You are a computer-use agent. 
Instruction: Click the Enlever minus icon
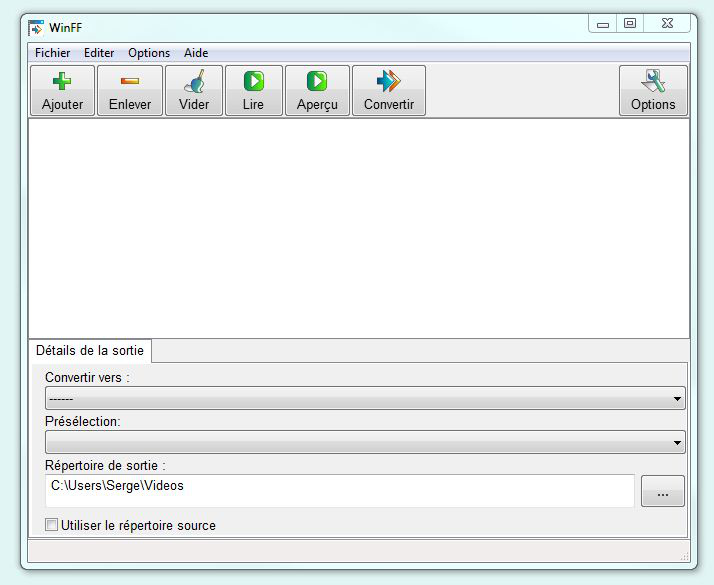point(129,82)
